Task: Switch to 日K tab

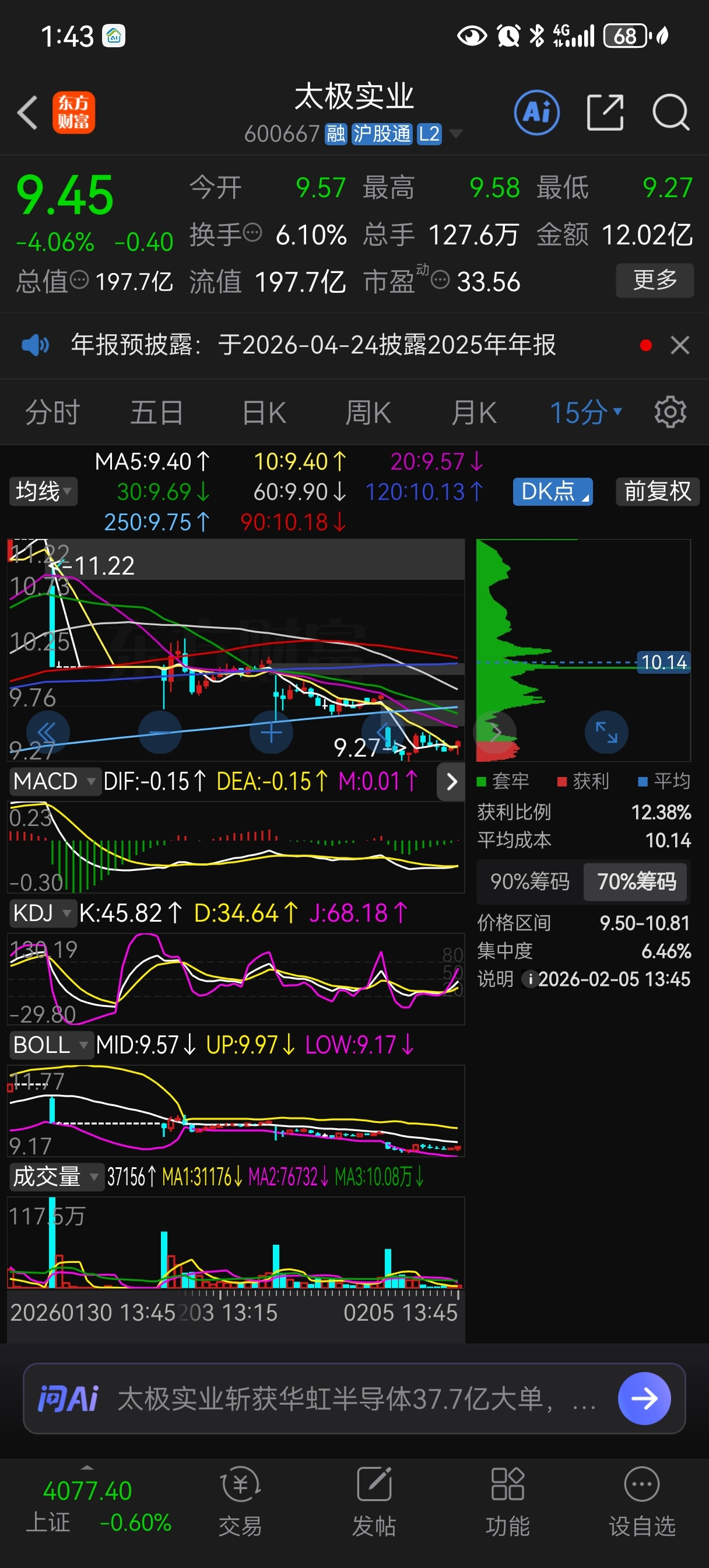Action: pos(264,412)
